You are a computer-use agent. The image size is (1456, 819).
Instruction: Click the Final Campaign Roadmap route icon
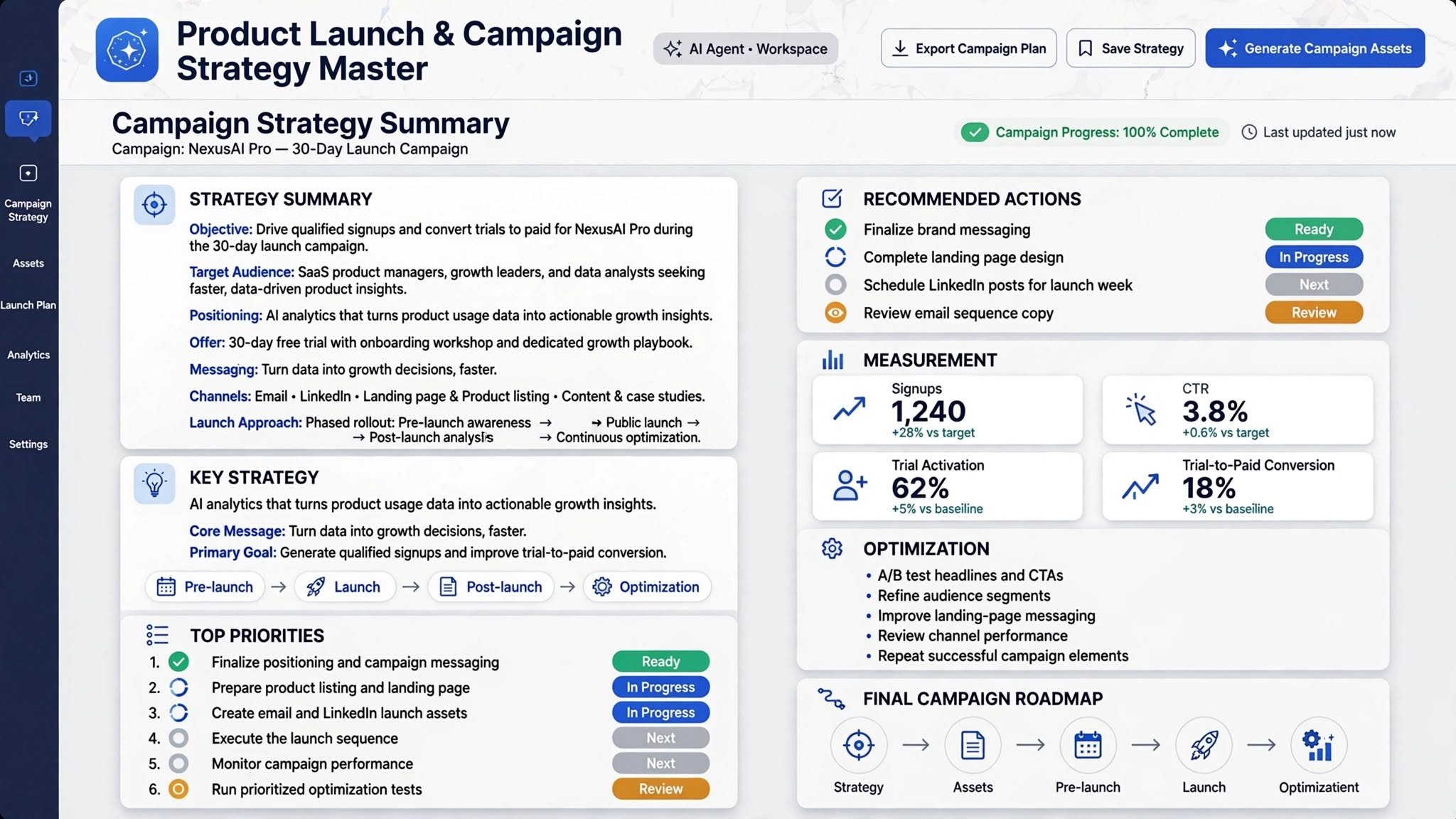coord(831,698)
